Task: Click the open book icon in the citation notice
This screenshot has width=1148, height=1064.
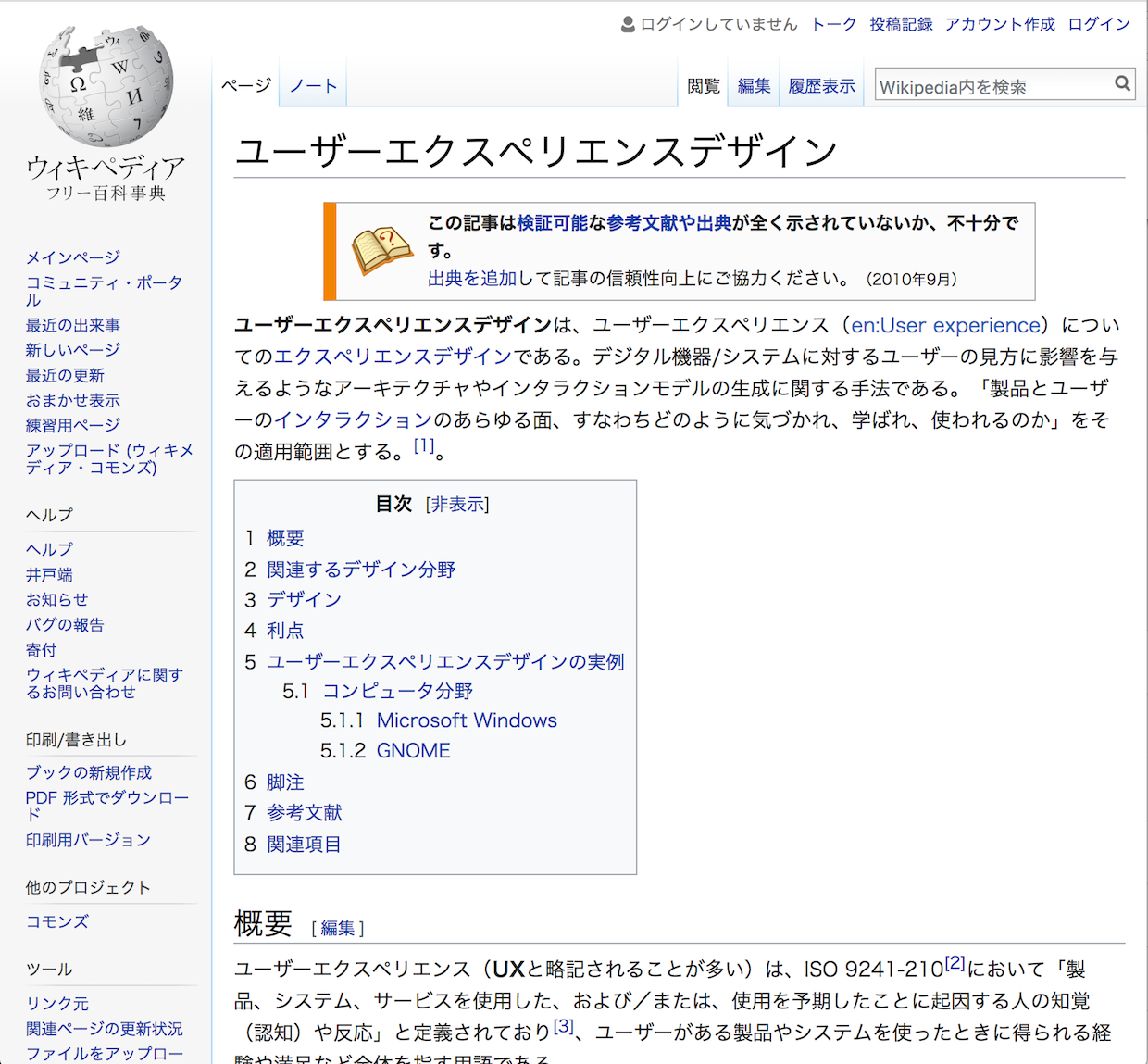Action: 381,248
